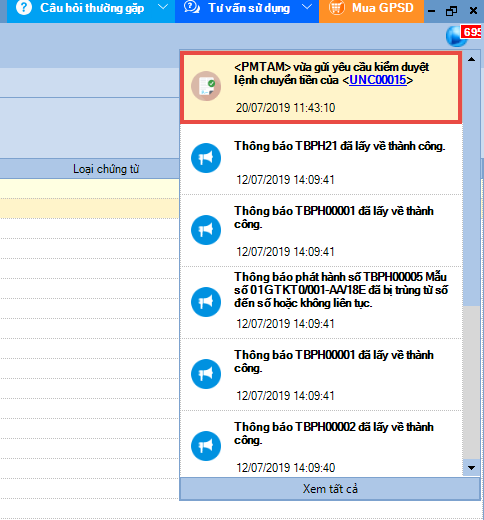Click megaphone icon beside TBPH21 notification
484x520 pixels.
[206, 158]
